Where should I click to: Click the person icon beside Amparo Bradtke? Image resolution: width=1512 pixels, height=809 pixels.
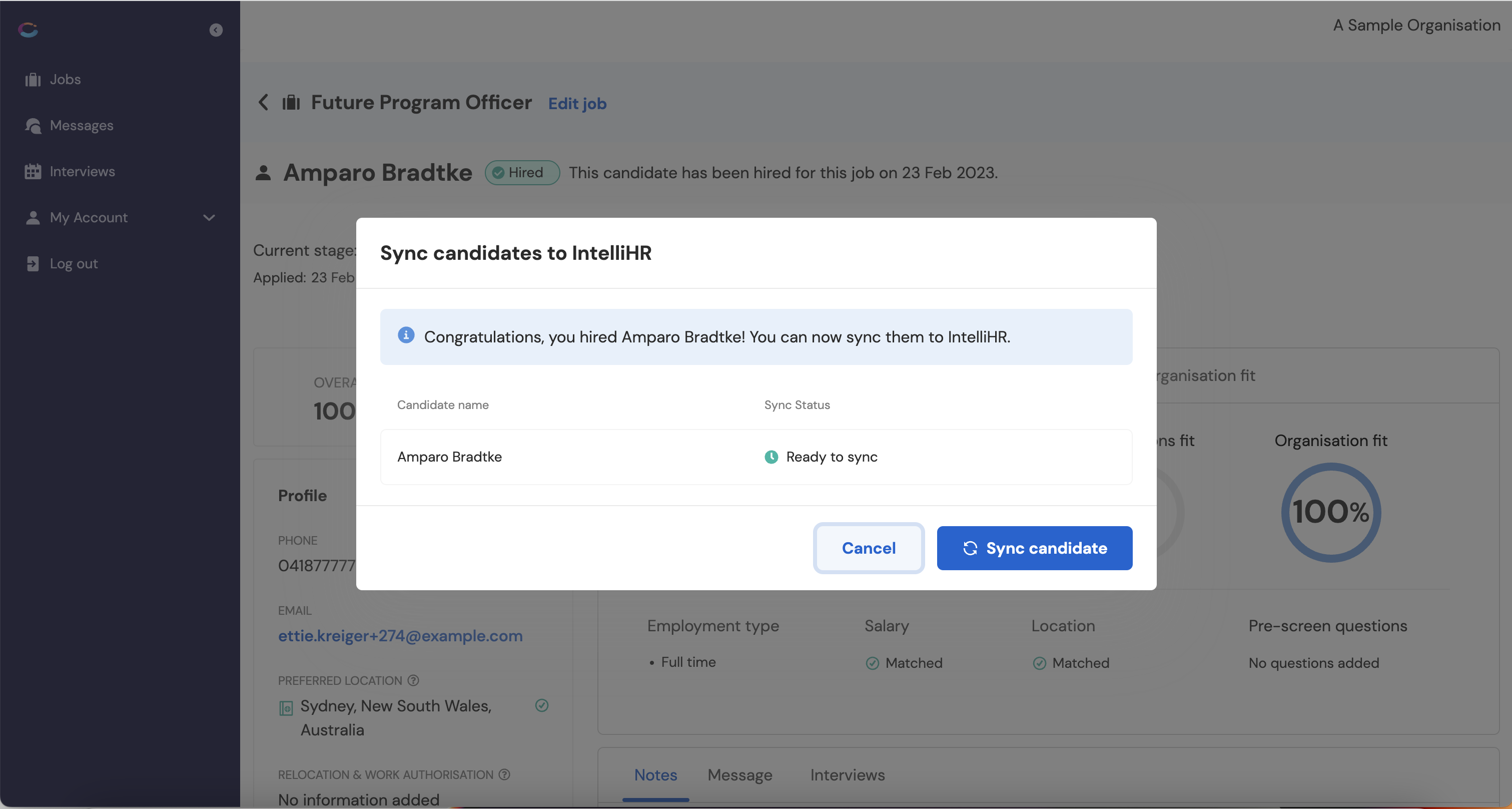pos(263,173)
